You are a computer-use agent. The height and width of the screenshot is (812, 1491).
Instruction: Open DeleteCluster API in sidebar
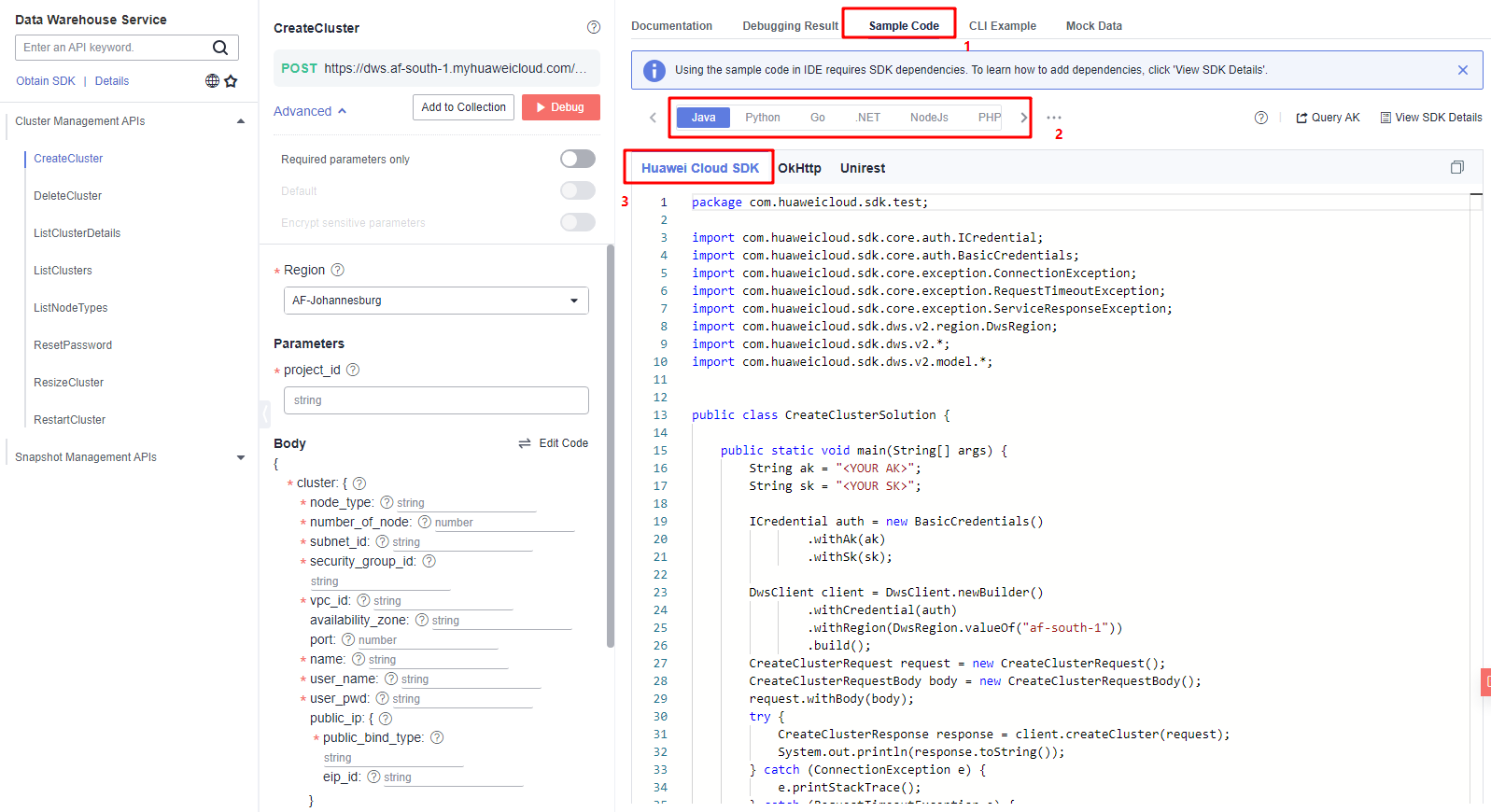point(68,196)
